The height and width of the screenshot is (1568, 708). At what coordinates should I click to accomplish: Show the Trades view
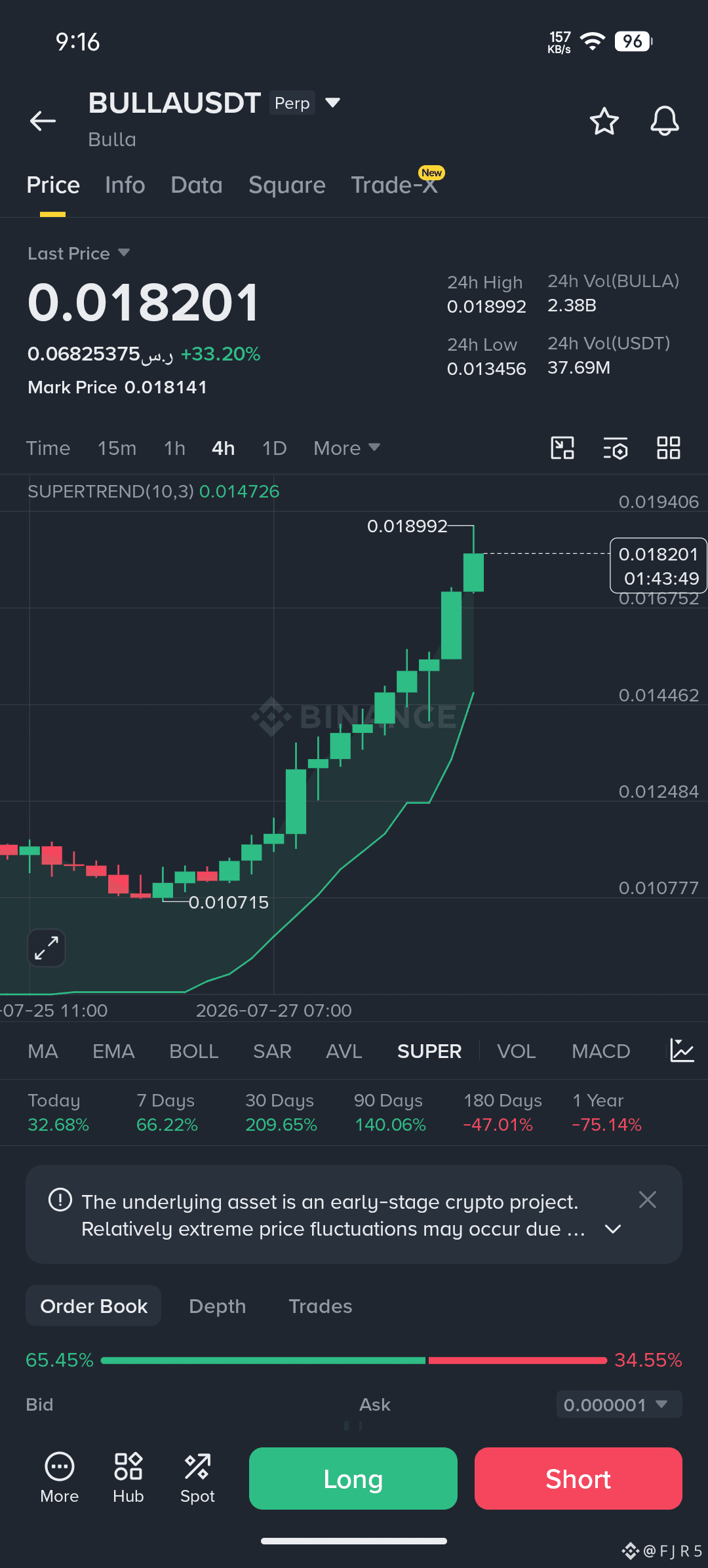click(x=321, y=1306)
